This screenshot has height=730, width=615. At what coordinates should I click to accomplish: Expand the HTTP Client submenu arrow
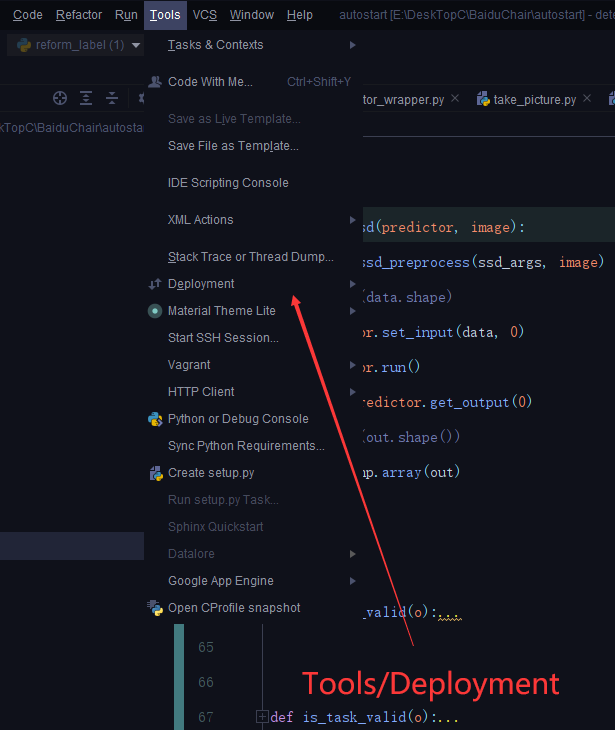352,392
